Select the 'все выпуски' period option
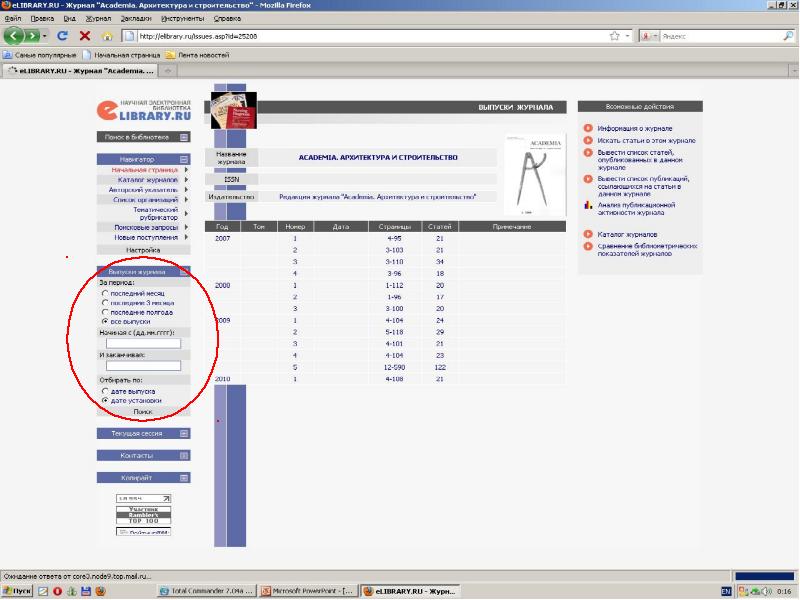The width and height of the screenshot is (800, 600). [x=105, y=322]
